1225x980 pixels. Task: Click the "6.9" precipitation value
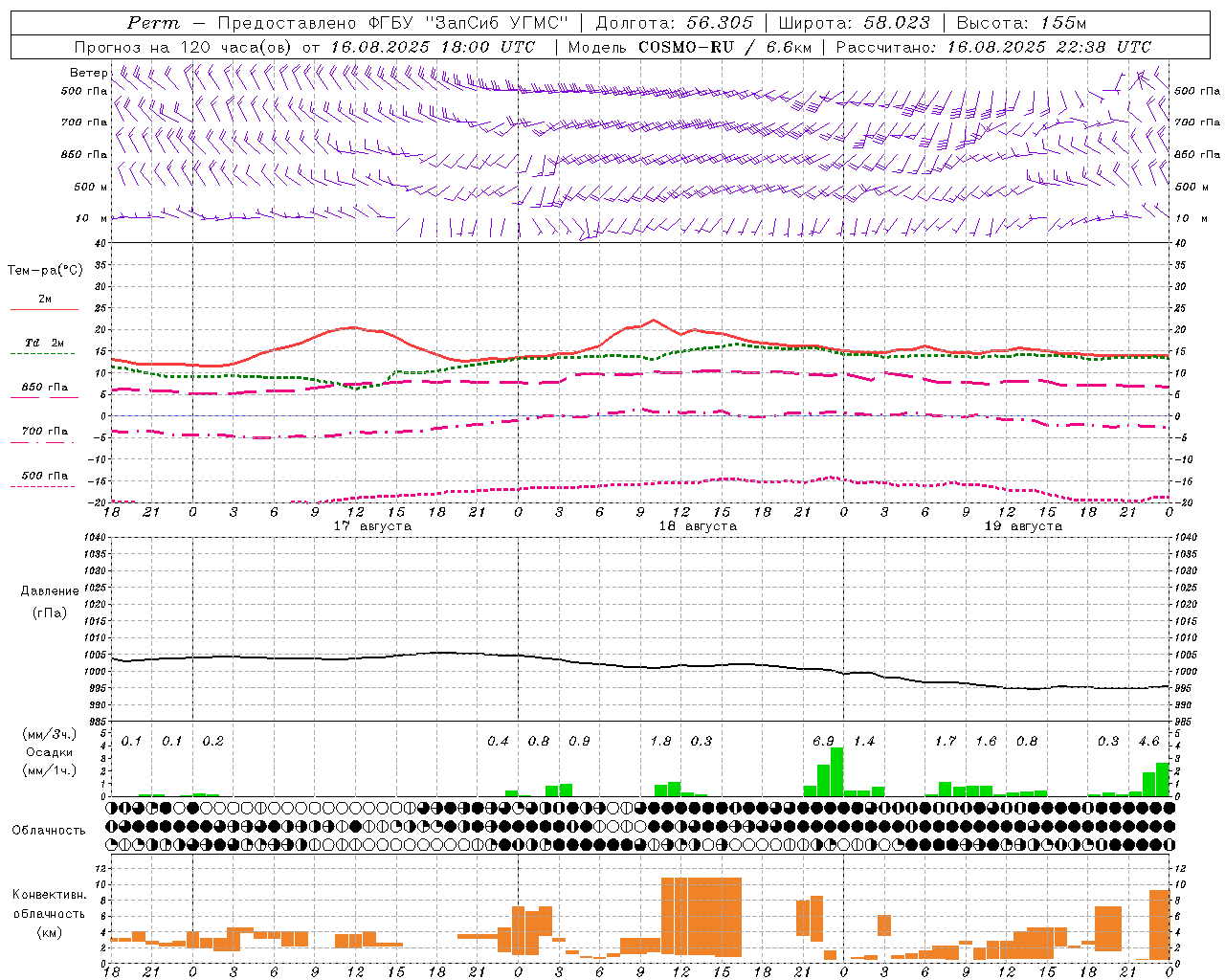pyautogui.click(x=823, y=742)
